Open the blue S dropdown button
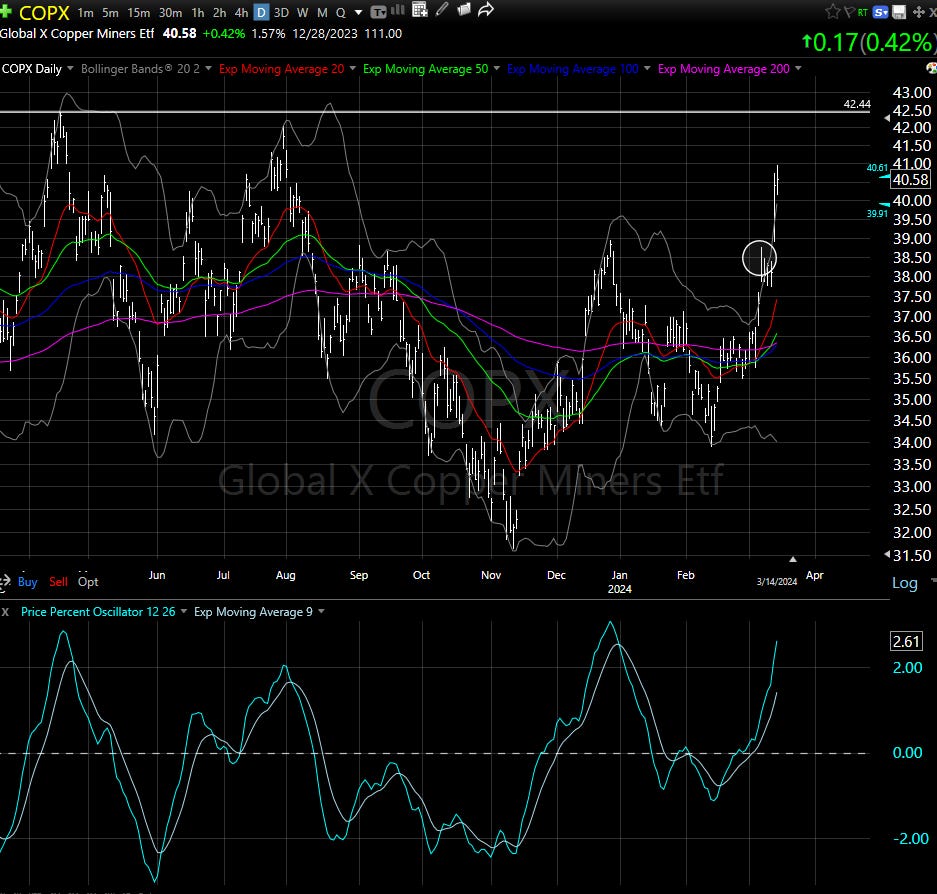The height and width of the screenshot is (894, 937). click(x=880, y=12)
